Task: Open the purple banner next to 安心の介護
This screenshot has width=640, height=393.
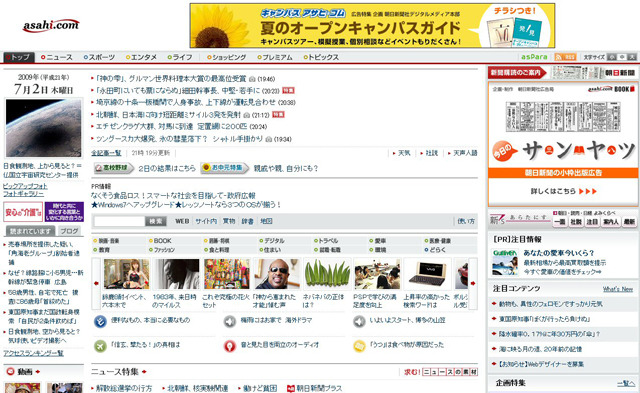Action: [64, 212]
